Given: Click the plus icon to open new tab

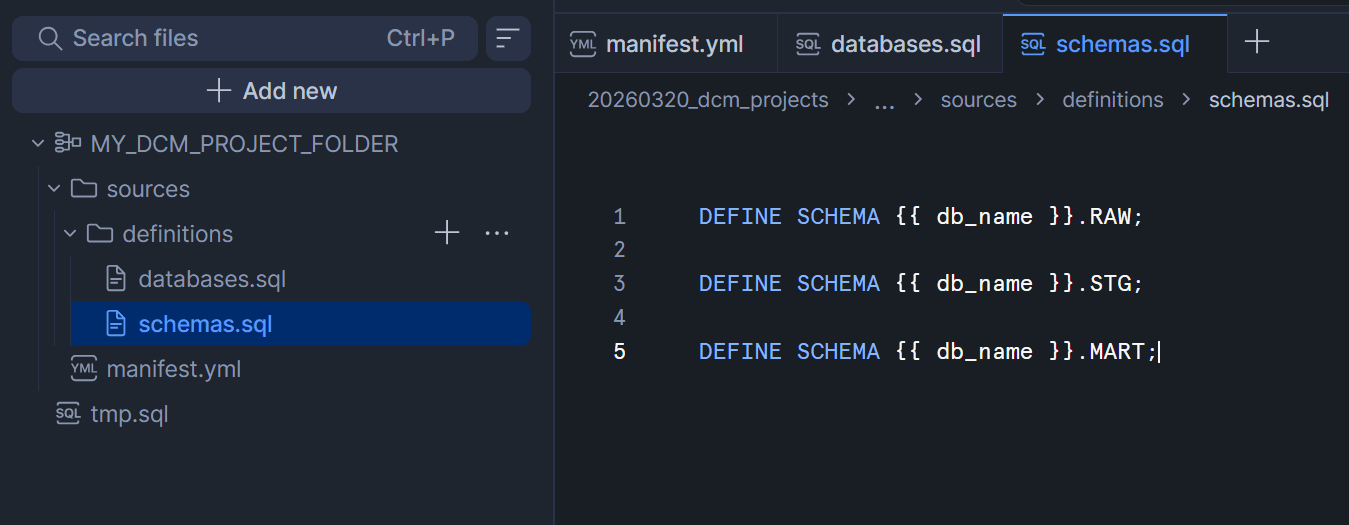Looking at the screenshot, I should point(1256,41).
